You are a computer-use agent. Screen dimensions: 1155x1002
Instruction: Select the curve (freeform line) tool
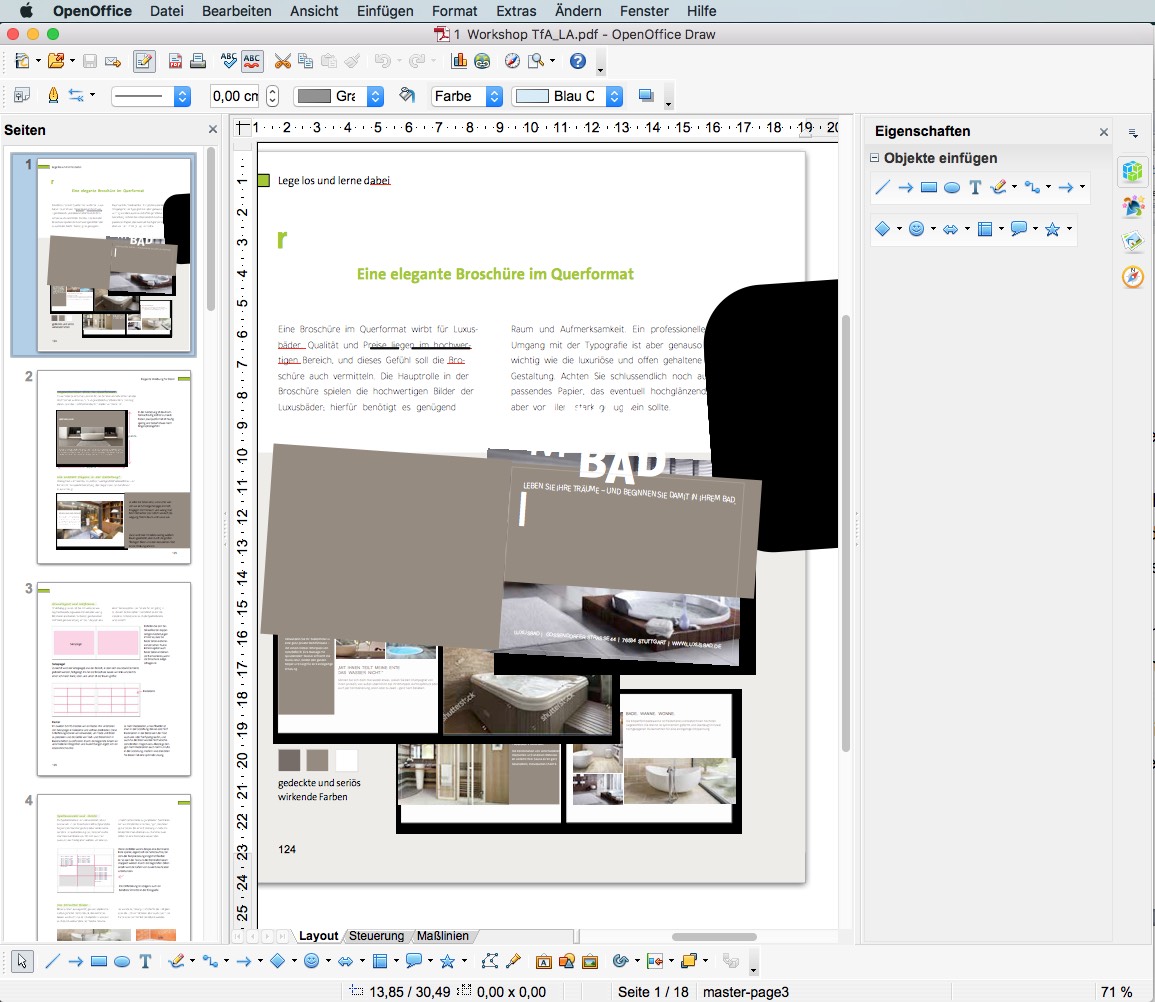click(178, 960)
